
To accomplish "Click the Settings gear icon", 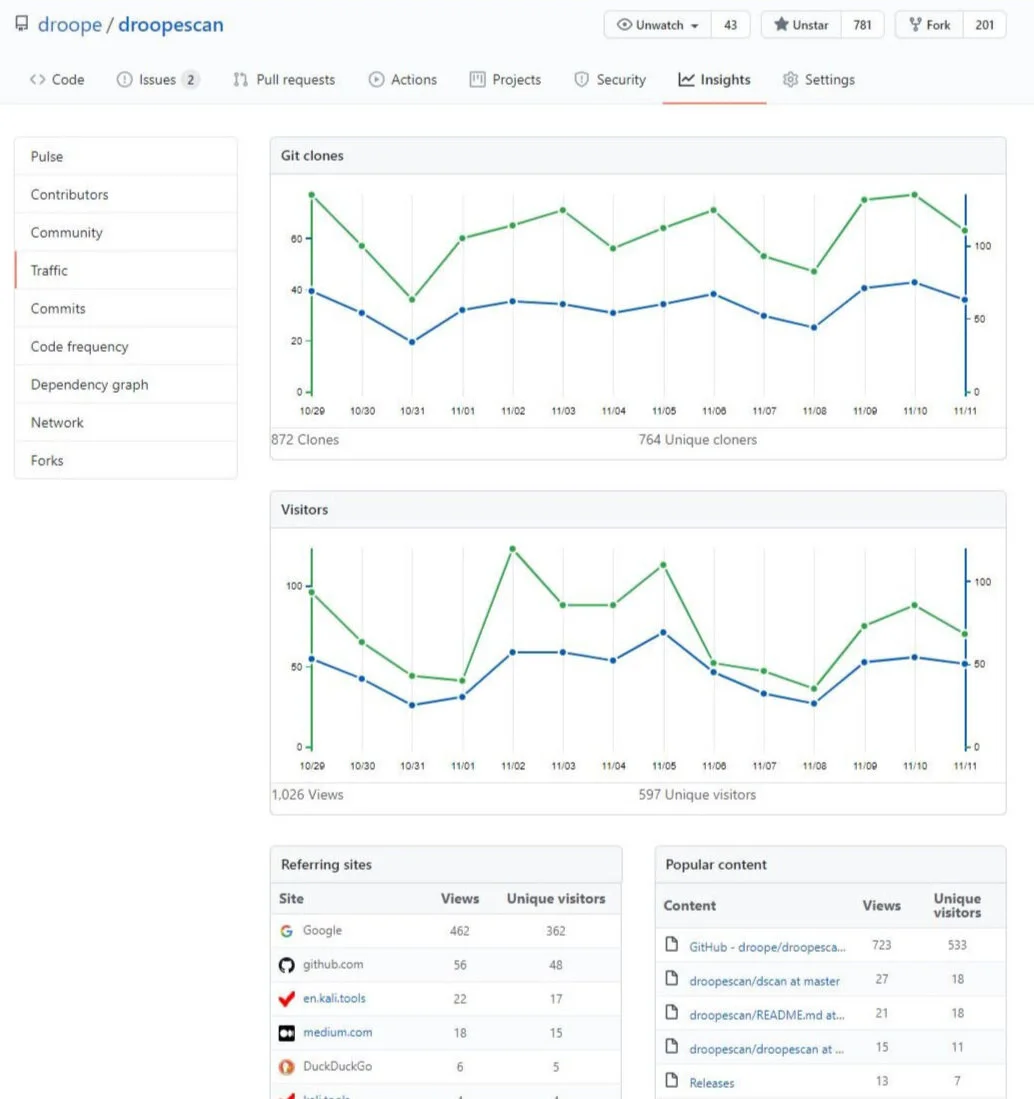I will 790,79.
